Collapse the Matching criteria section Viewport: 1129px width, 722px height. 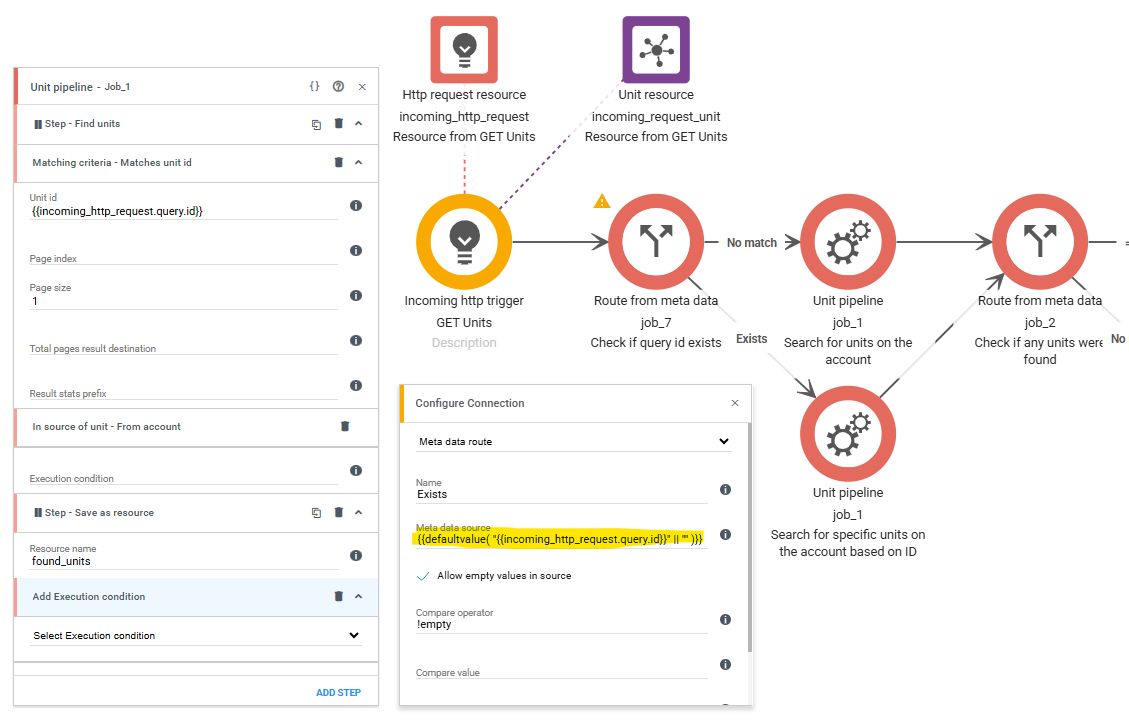pyautogui.click(x=359, y=163)
